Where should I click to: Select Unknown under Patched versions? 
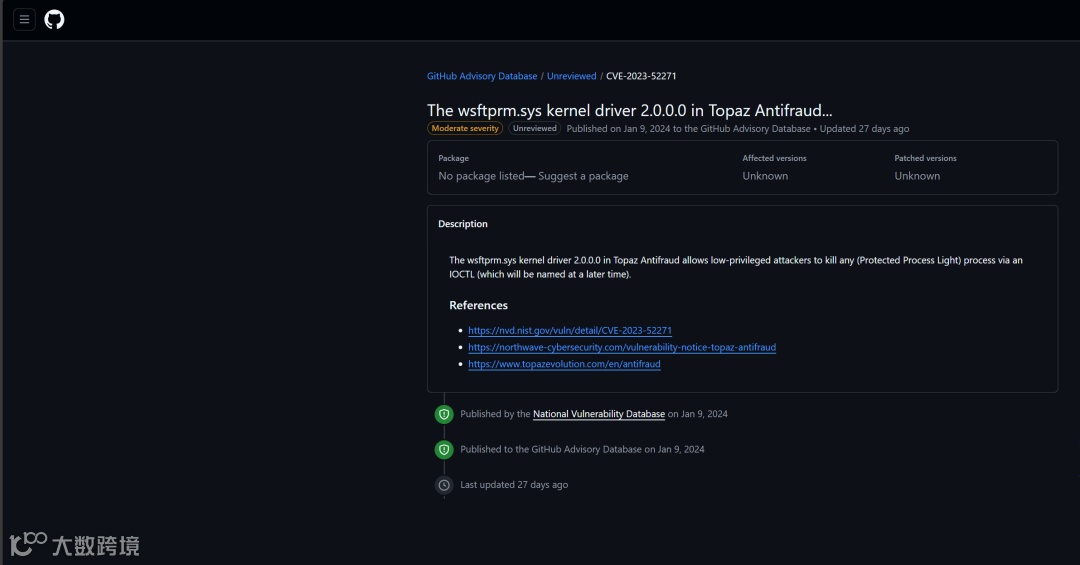pos(917,176)
